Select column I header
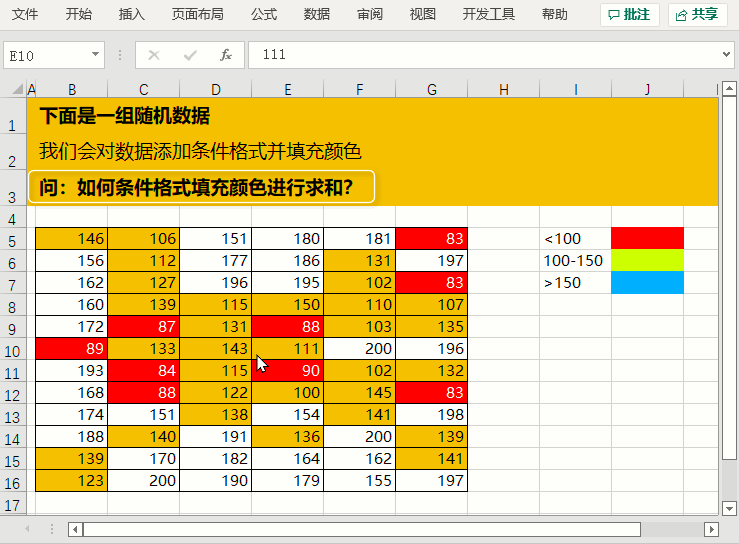The image size is (739, 544). [575, 89]
